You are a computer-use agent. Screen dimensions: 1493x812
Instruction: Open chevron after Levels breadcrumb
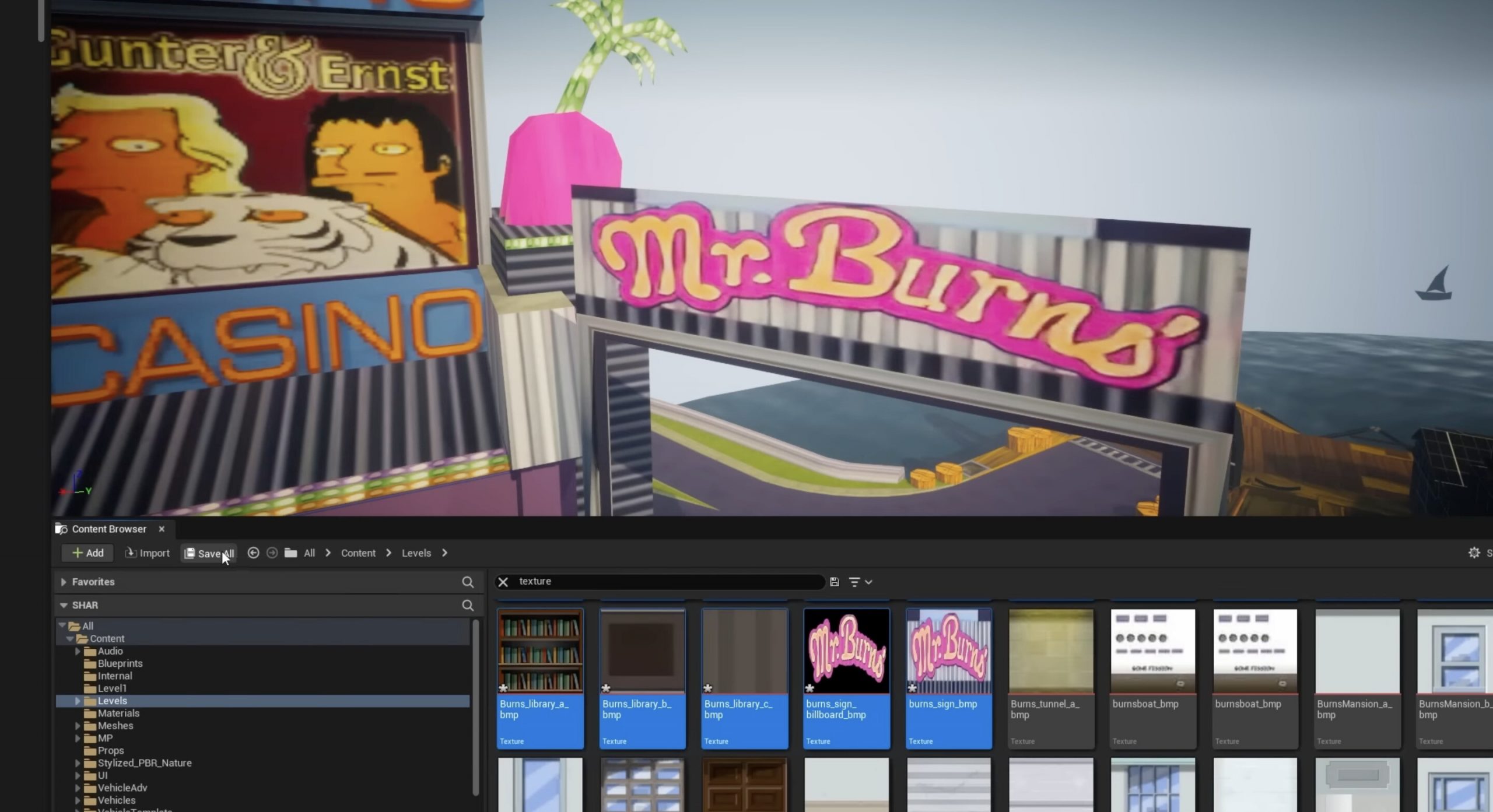(444, 553)
